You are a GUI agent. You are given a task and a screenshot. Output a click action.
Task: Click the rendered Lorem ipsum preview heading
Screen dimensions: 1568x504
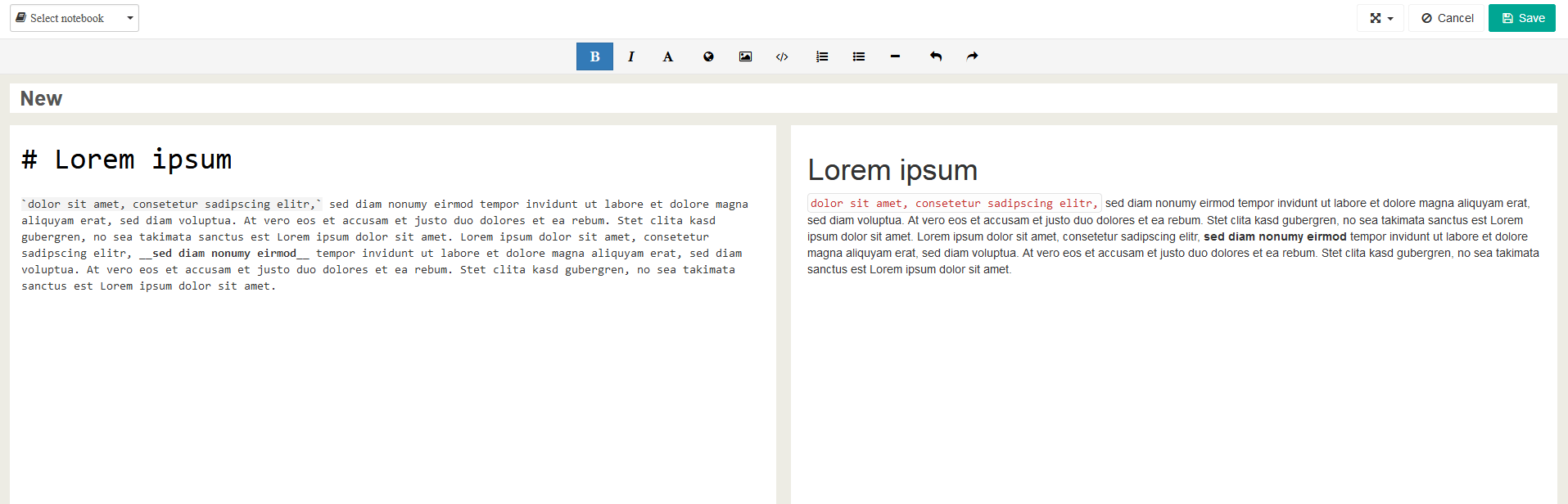(892, 170)
